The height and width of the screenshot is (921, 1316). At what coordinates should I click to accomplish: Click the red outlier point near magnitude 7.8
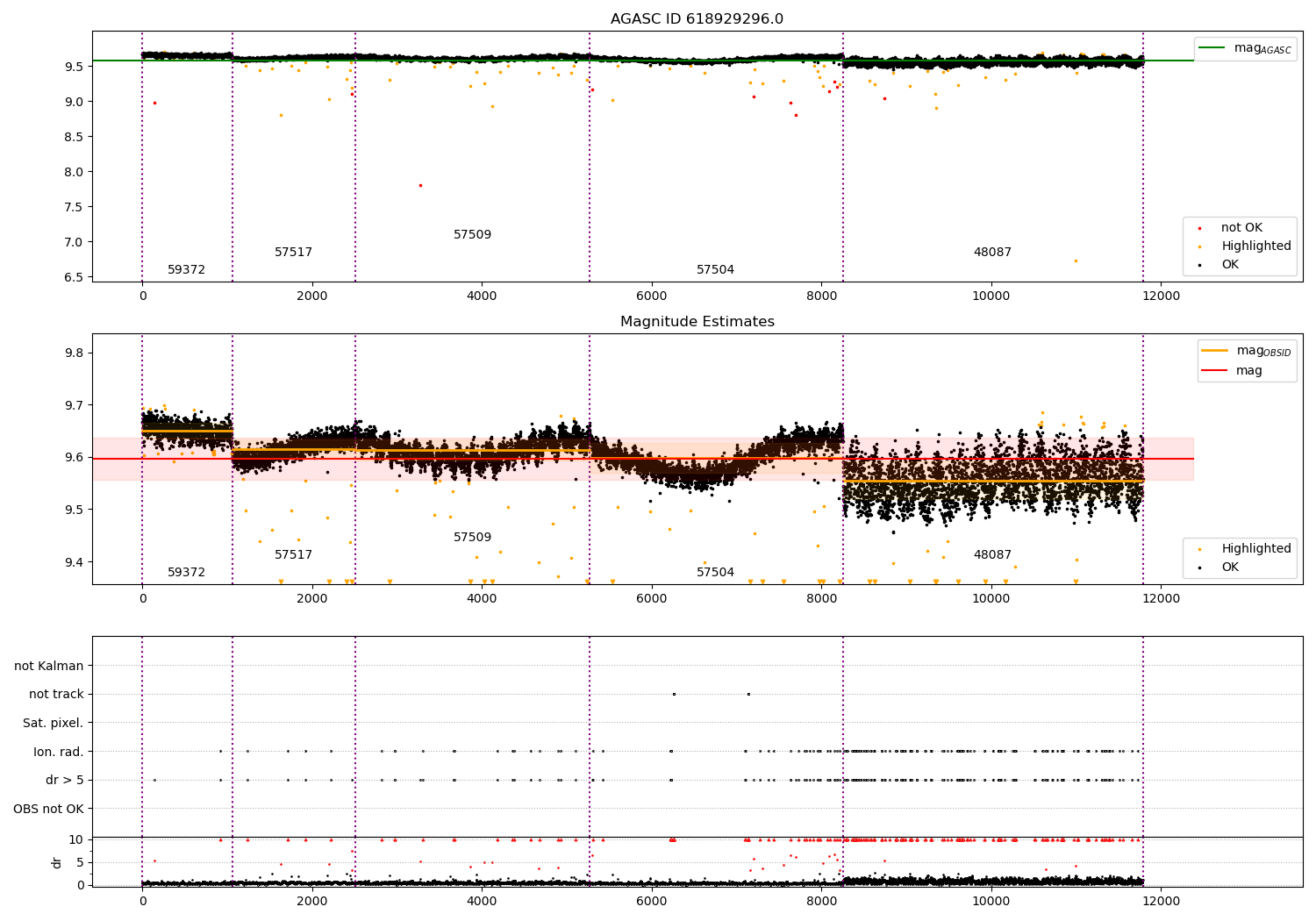[x=420, y=185]
